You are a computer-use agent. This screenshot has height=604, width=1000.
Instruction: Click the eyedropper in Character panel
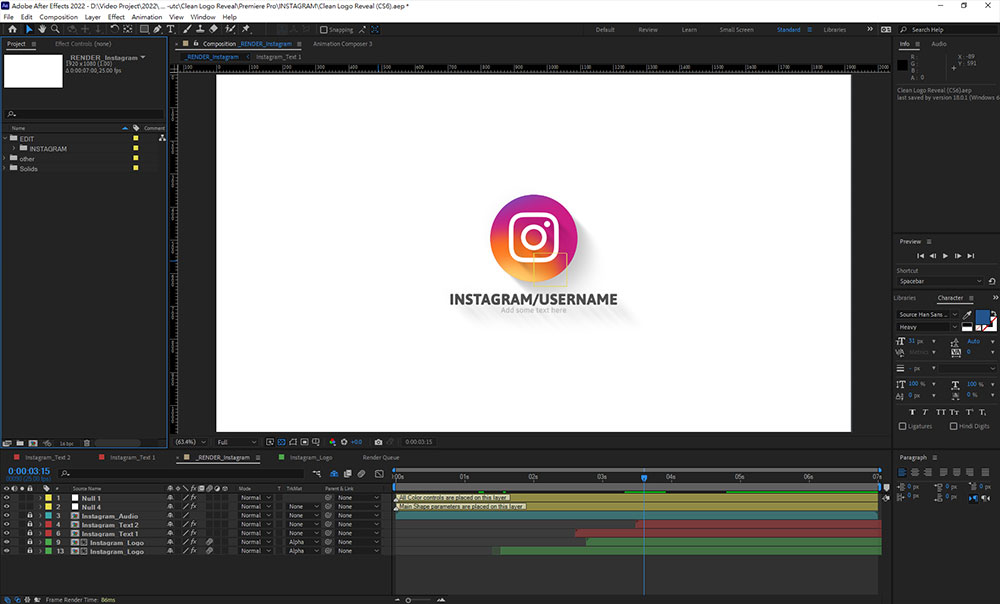[967, 314]
